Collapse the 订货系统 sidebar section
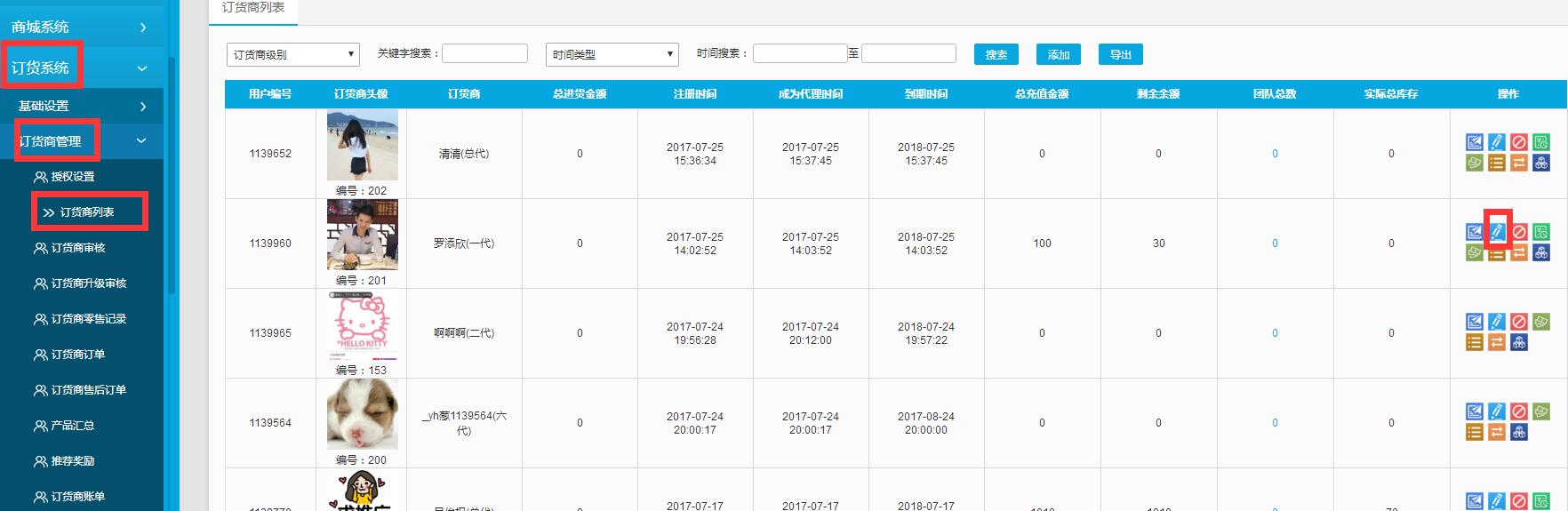The image size is (1568, 511). click(x=82, y=68)
